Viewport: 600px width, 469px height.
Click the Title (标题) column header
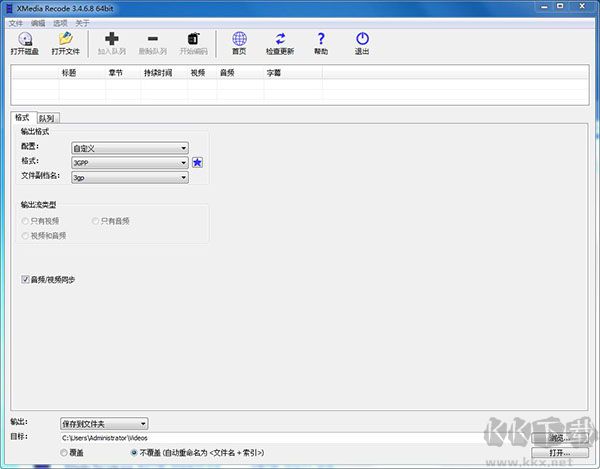coord(82,73)
